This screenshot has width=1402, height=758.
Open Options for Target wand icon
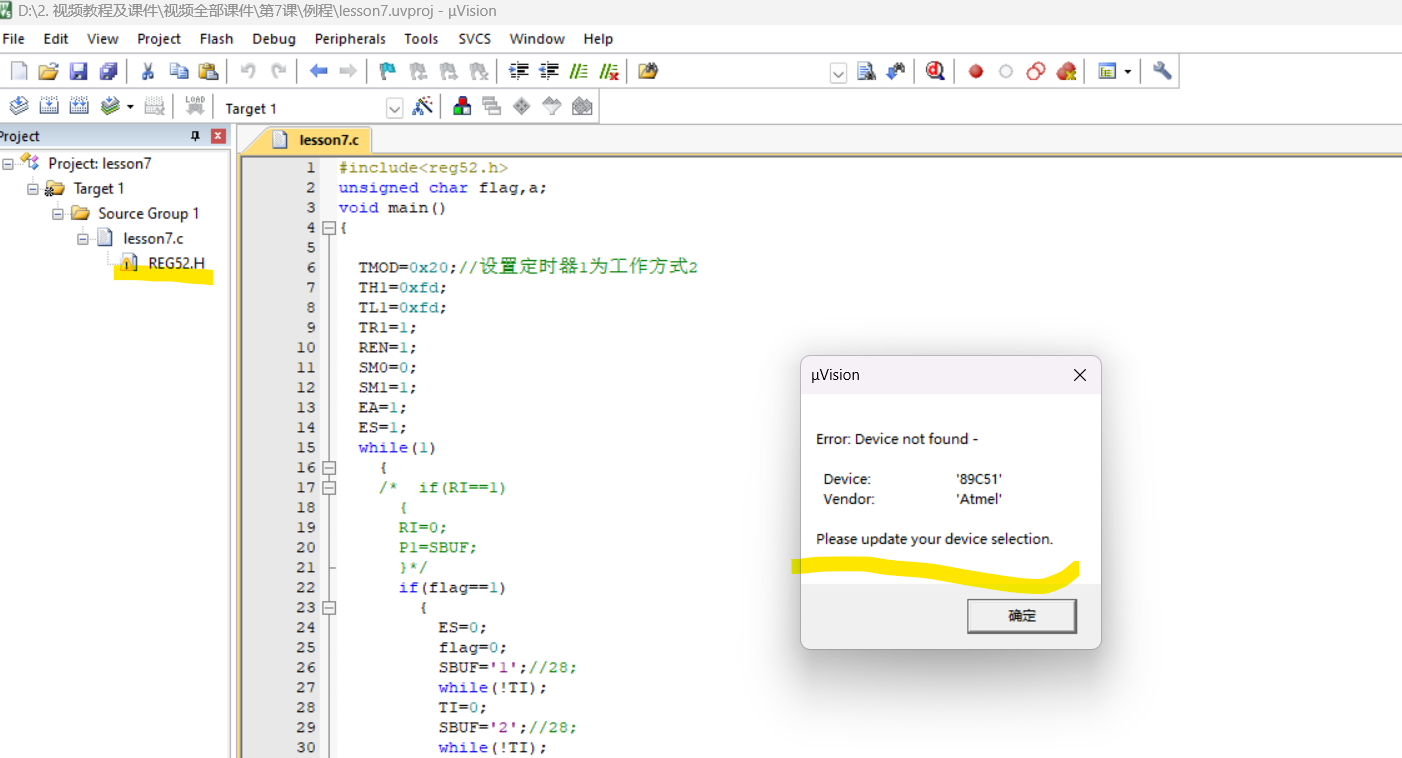(x=423, y=106)
